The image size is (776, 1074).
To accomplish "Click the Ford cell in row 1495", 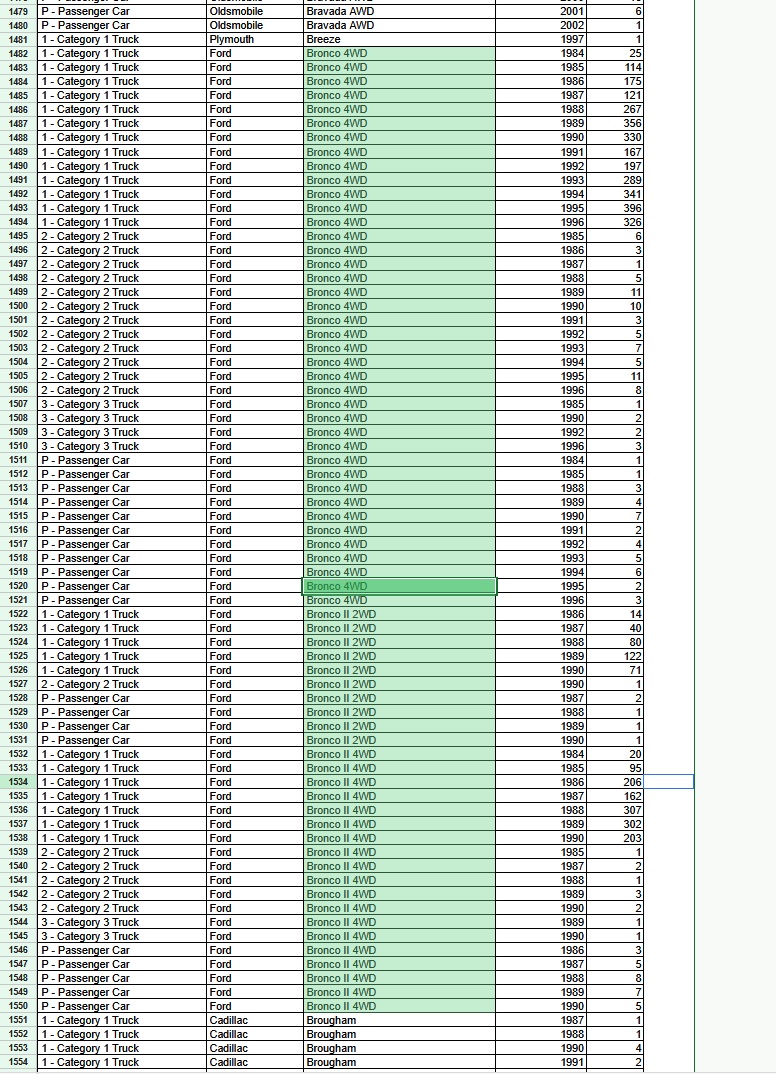I will 255,236.
